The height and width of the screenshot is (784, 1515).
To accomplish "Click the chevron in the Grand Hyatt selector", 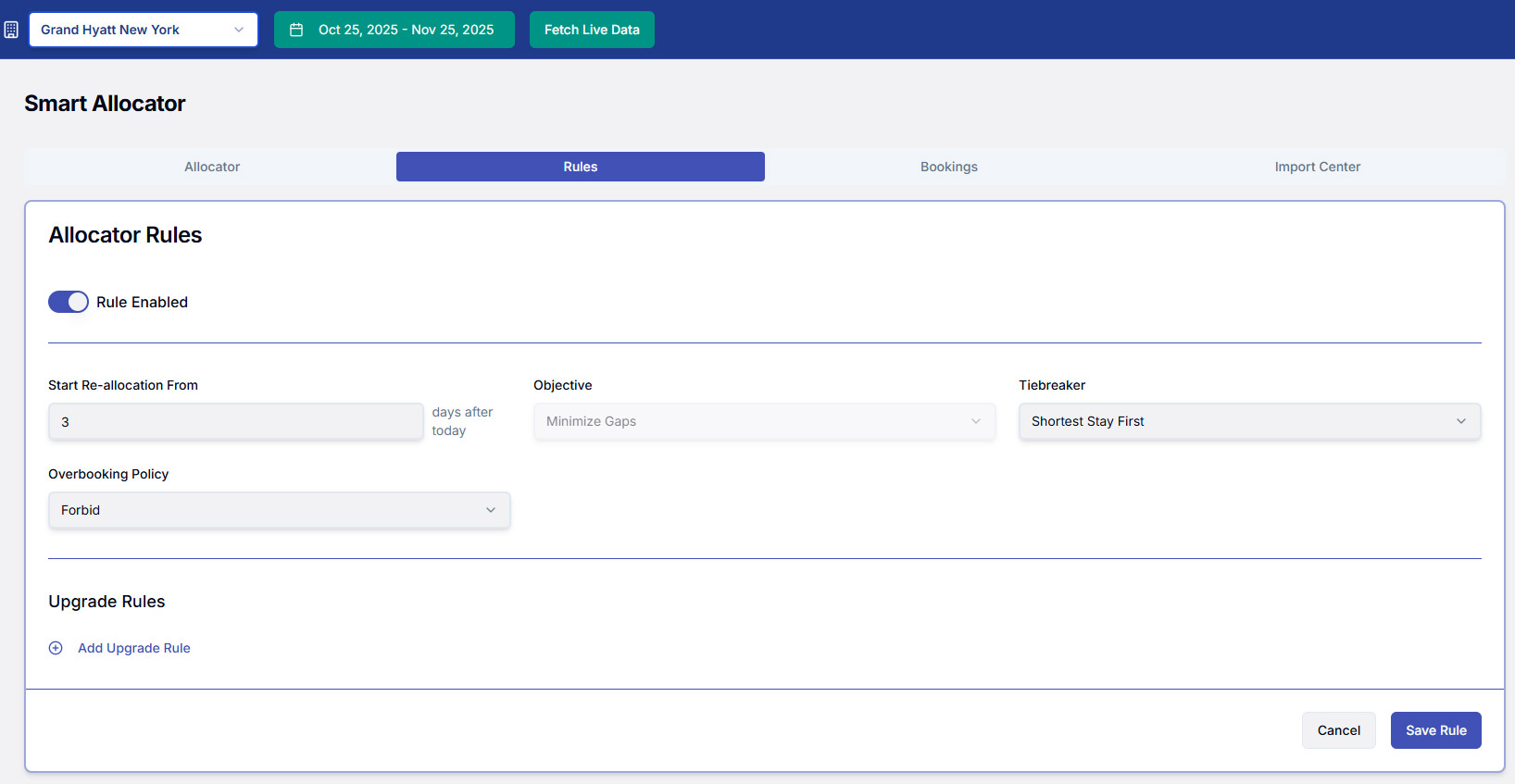I will pos(239,30).
